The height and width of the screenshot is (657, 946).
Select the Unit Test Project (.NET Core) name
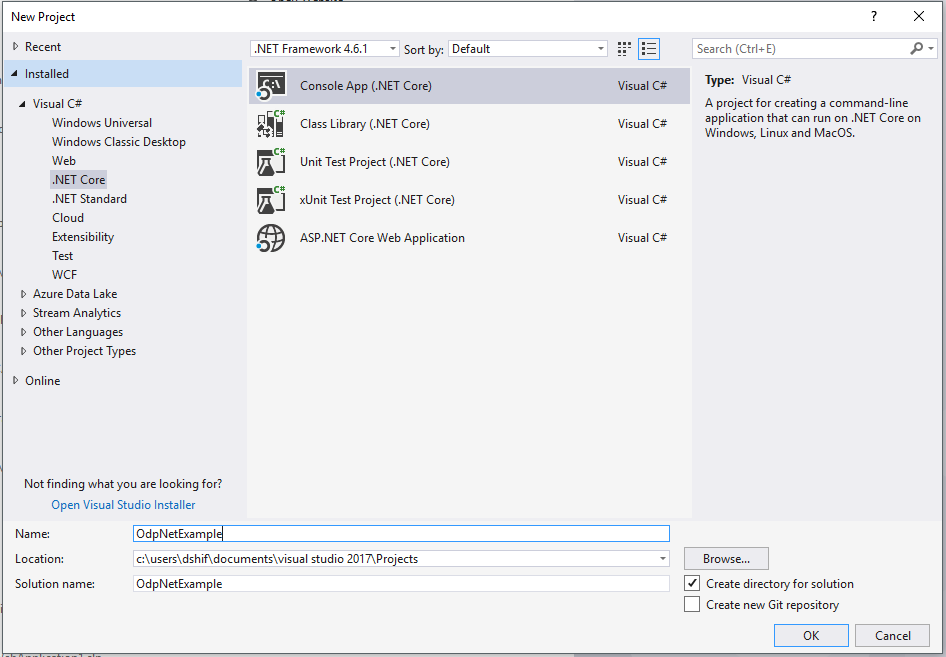375,162
